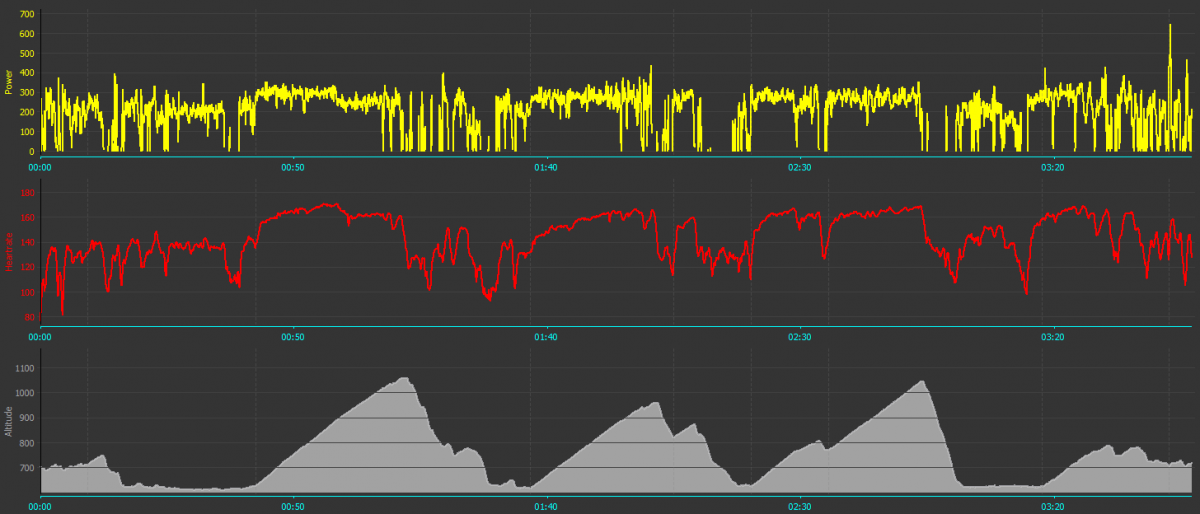Click the 180 tick on Heartrate axis
This screenshot has width=1200, height=514.
(x=26, y=192)
